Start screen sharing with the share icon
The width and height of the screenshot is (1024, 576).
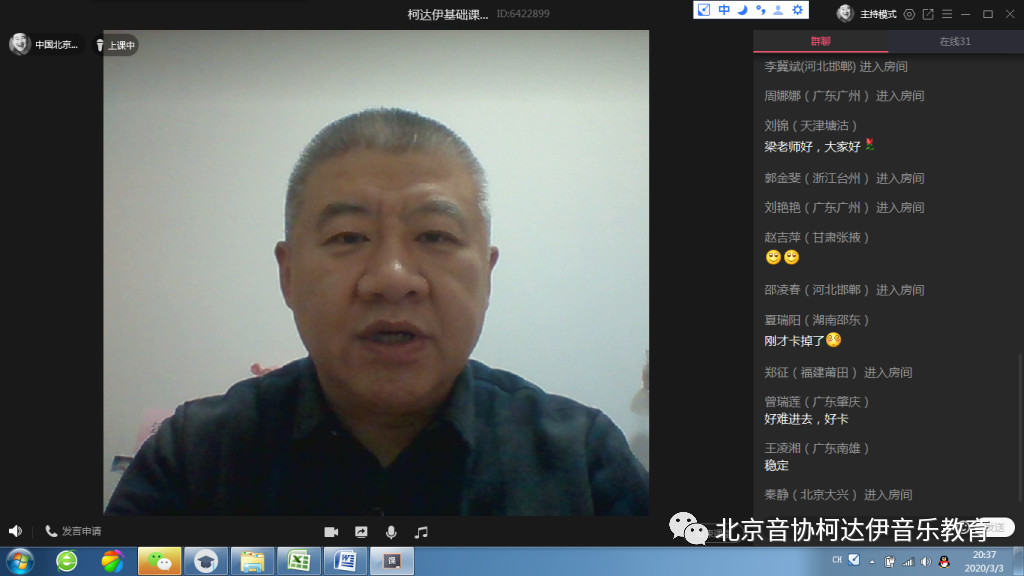click(361, 532)
